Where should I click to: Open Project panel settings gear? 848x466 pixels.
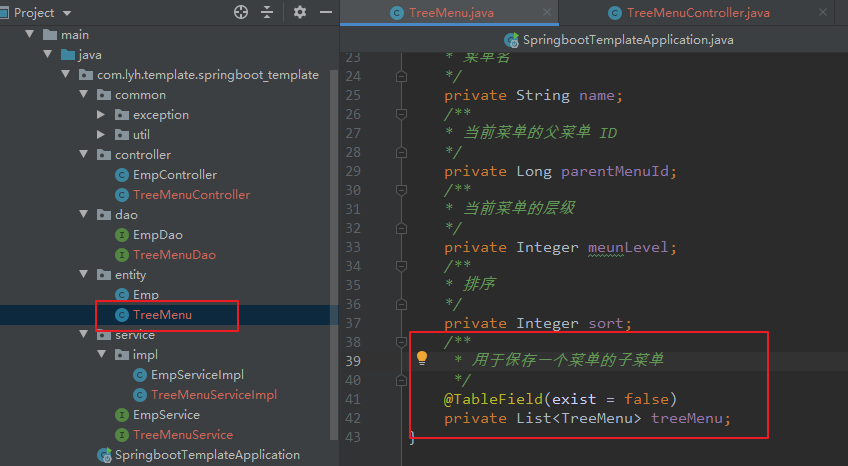pos(300,12)
